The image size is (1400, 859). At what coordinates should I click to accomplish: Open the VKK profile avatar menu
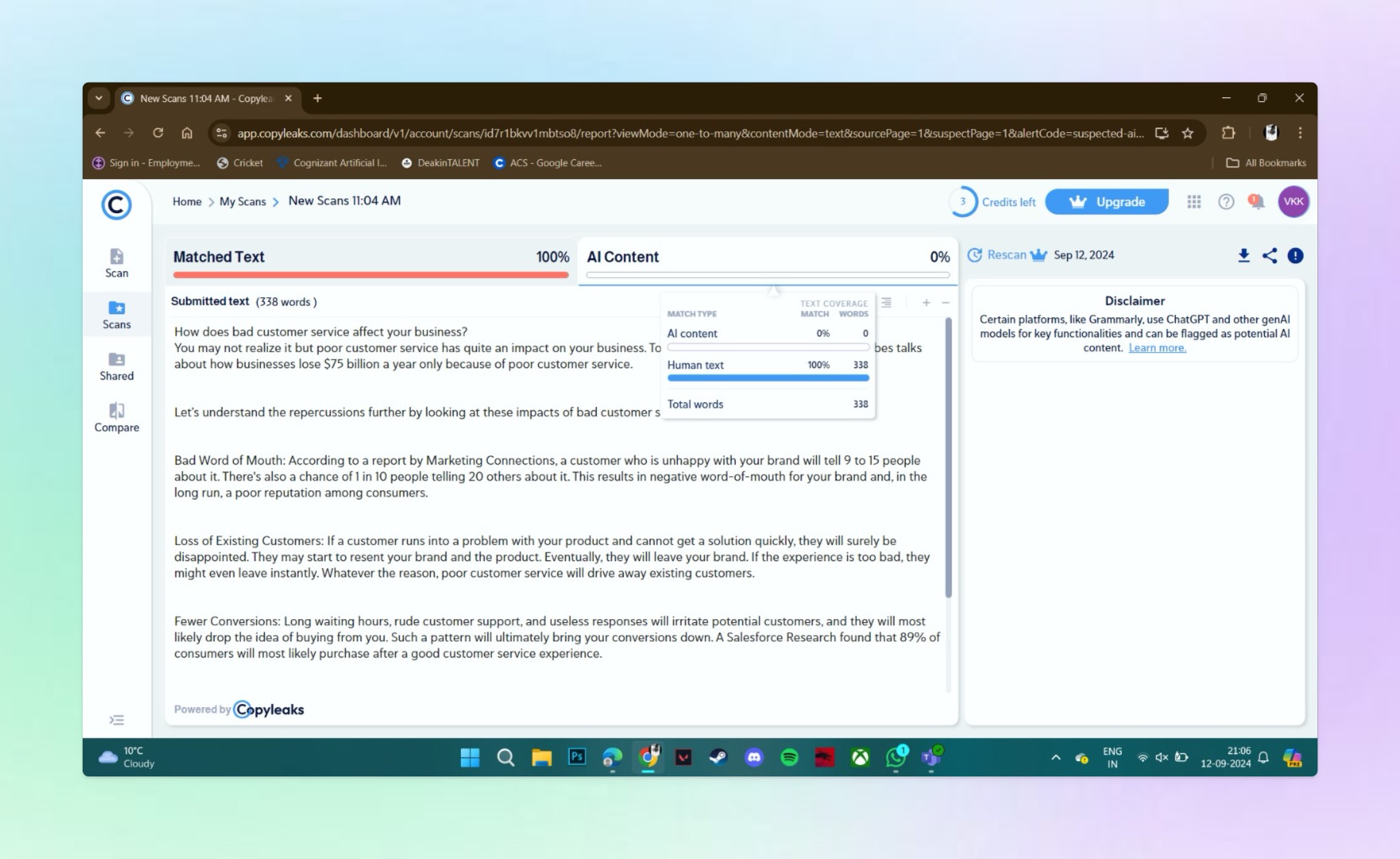[x=1293, y=201]
